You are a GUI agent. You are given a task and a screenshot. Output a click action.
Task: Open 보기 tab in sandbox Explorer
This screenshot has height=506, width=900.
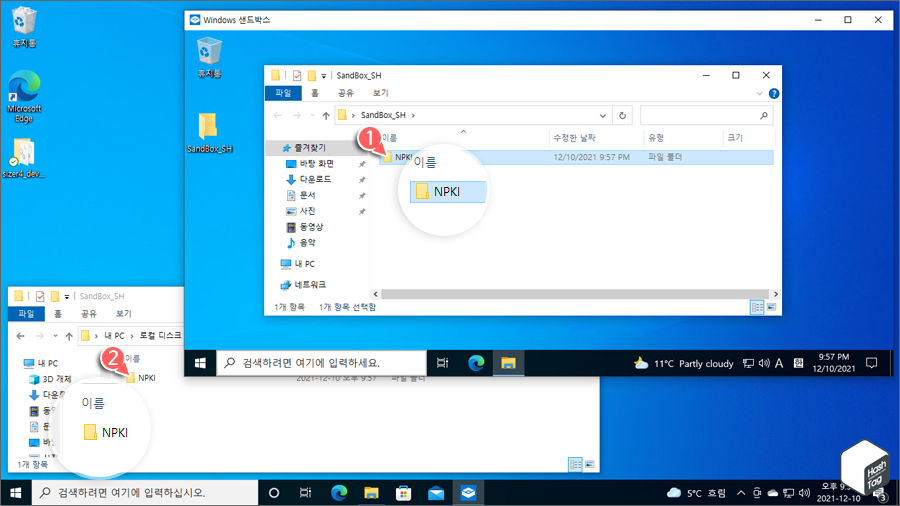[x=381, y=93]
